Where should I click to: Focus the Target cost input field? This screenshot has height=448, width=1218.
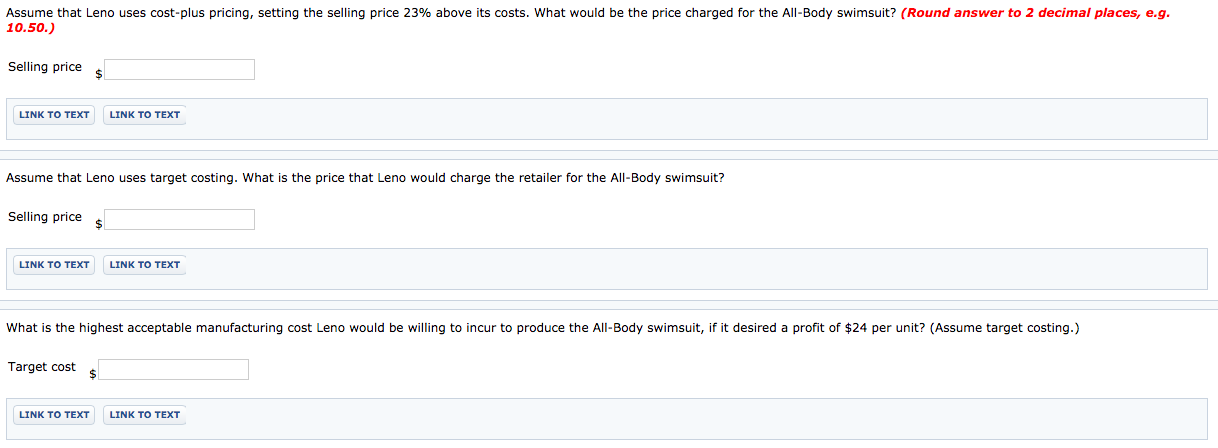[173, 369]
